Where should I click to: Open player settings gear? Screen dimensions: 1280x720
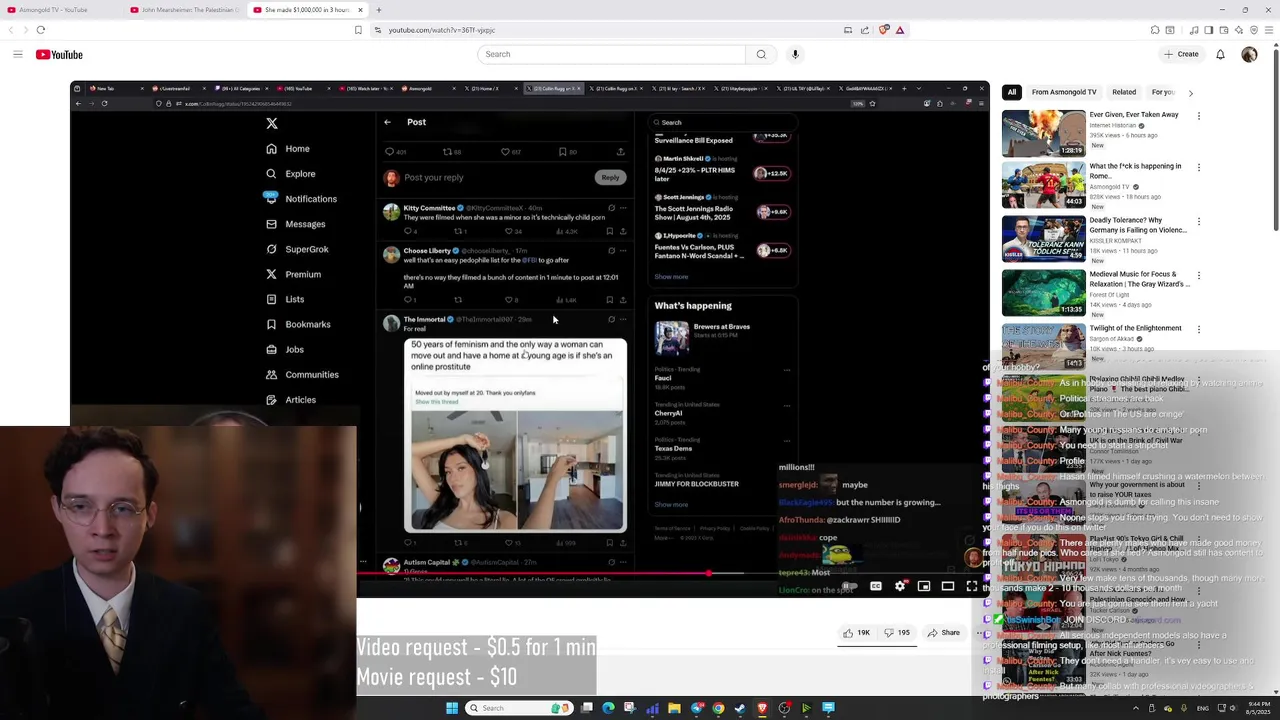900,586
